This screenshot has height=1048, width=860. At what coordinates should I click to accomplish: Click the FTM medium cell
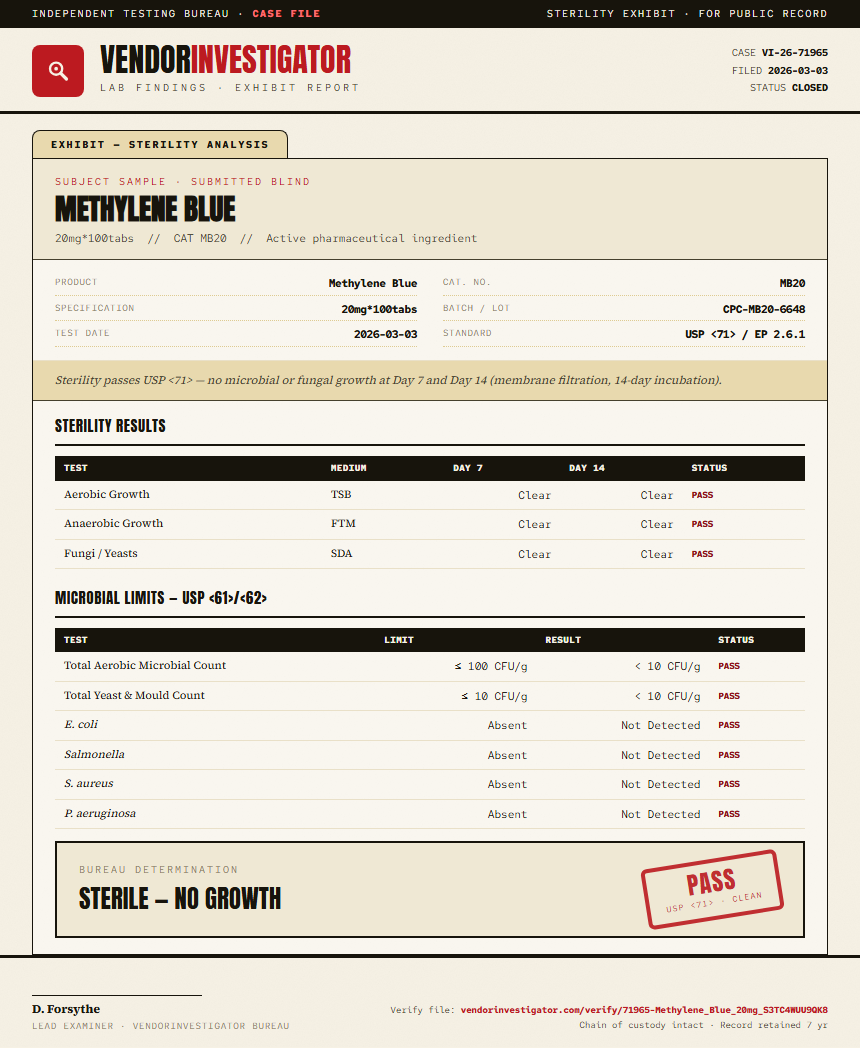point(343,523)
